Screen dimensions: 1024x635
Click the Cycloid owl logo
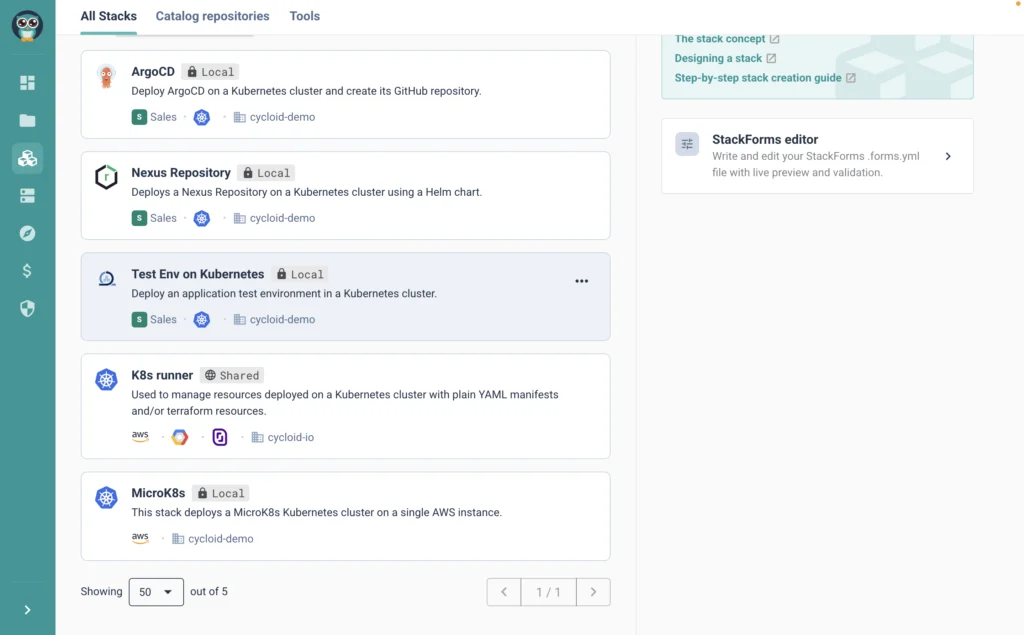coord(27,26)
